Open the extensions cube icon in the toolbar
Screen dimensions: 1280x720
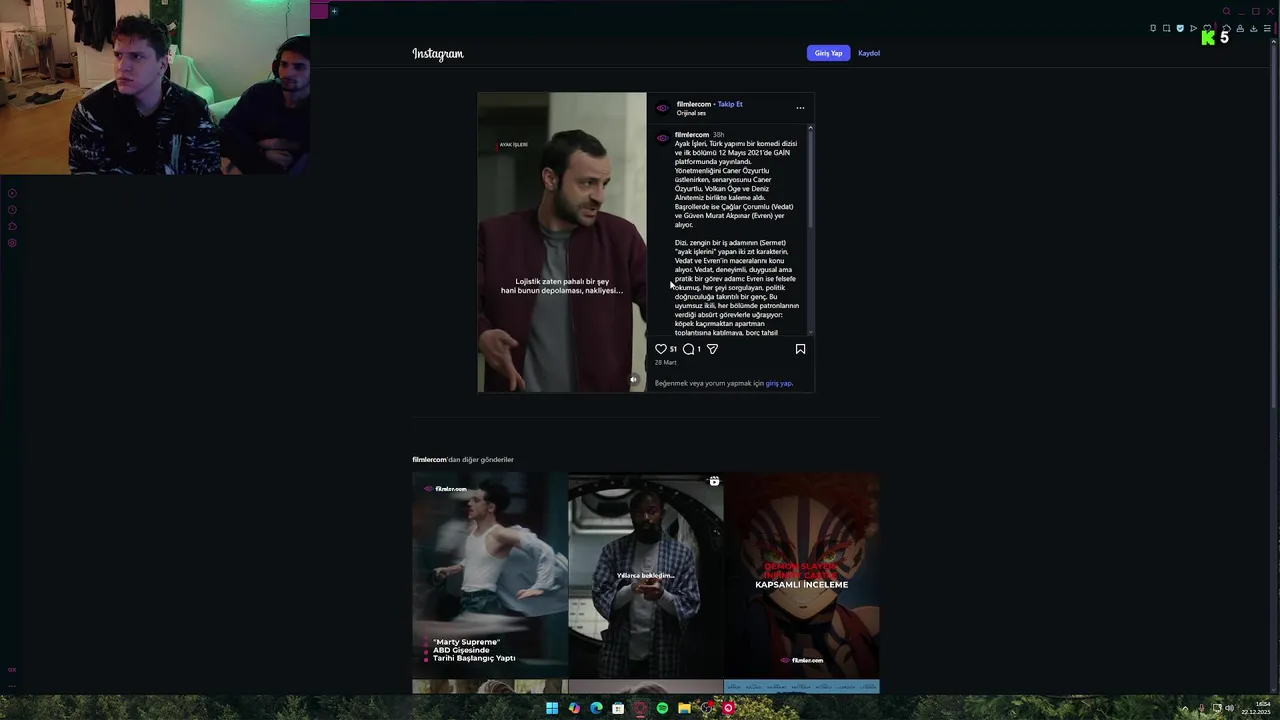point(1226,28)
